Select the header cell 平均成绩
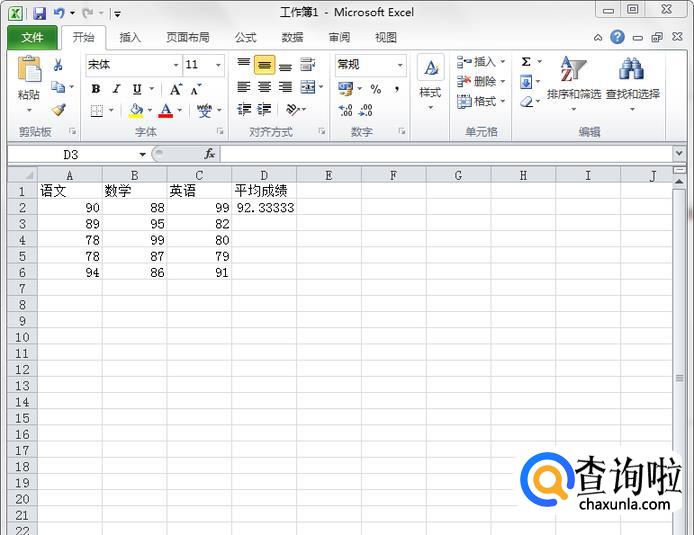The image size is (694, 535). [x=264, y=191]
